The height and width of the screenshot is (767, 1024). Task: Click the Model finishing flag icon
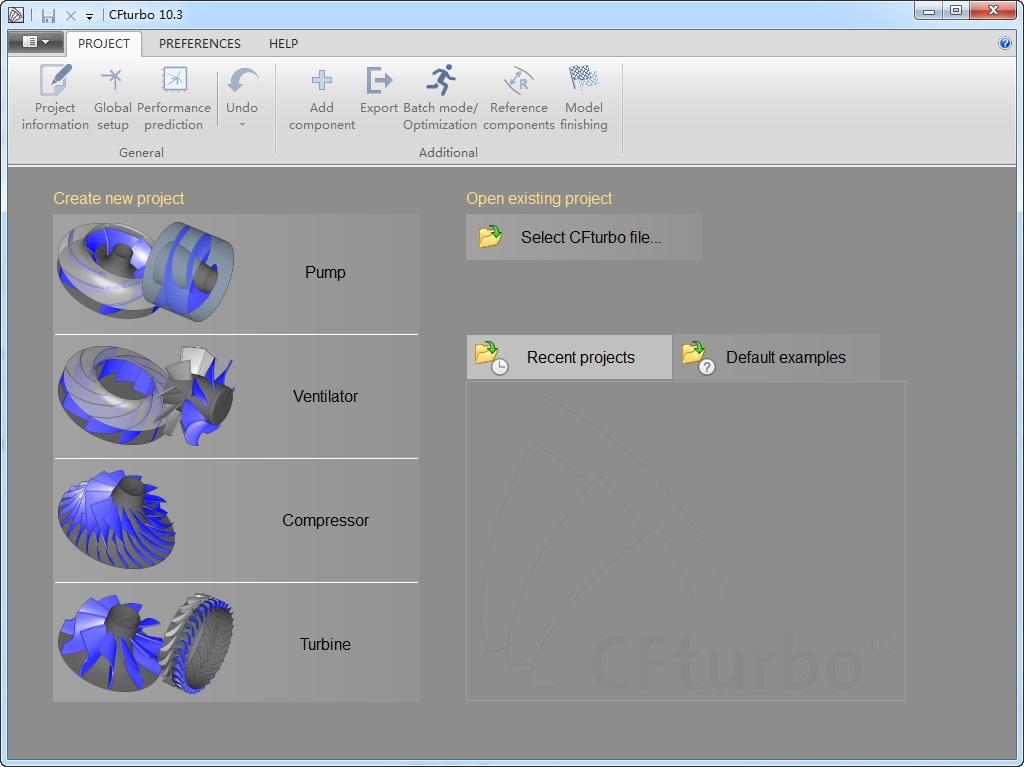click(583, 80)
